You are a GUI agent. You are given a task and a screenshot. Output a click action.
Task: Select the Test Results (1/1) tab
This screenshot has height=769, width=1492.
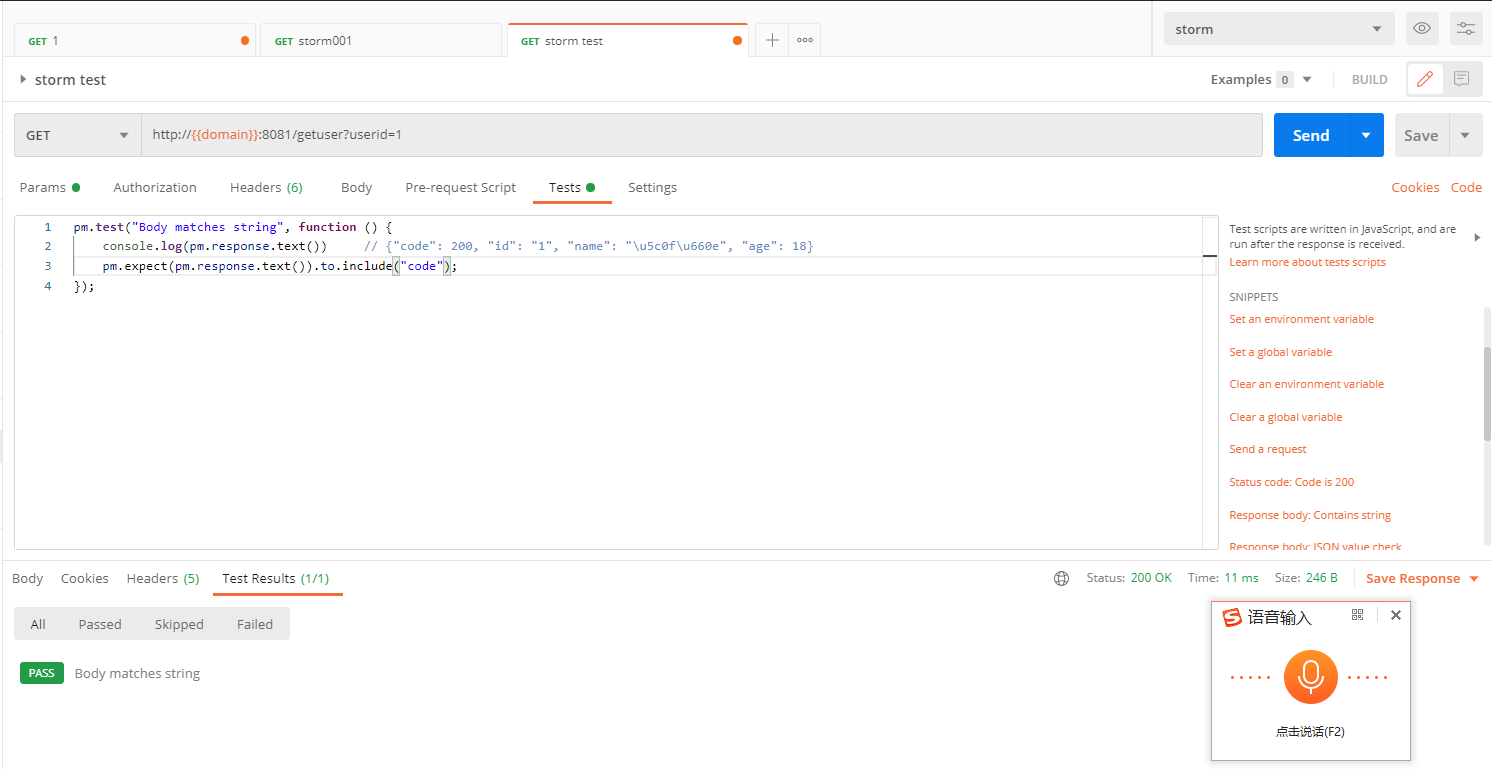(276, 578)
